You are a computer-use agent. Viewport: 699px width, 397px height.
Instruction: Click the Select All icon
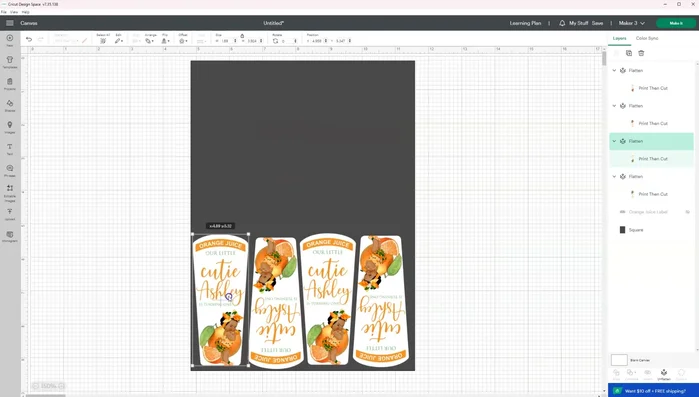[x=103, y=41]
